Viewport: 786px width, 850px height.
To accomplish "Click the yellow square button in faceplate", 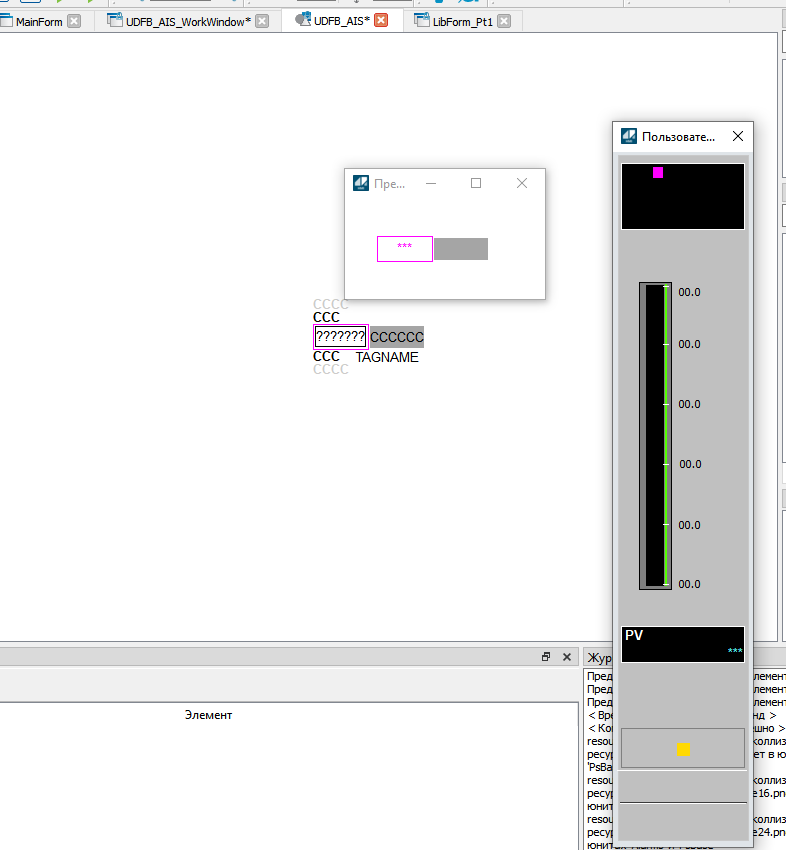I will pos(683,749).
